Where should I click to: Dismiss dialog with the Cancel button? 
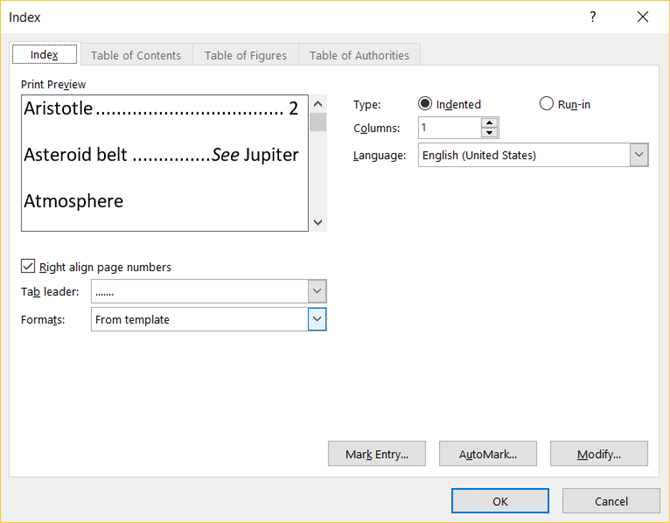611,501
